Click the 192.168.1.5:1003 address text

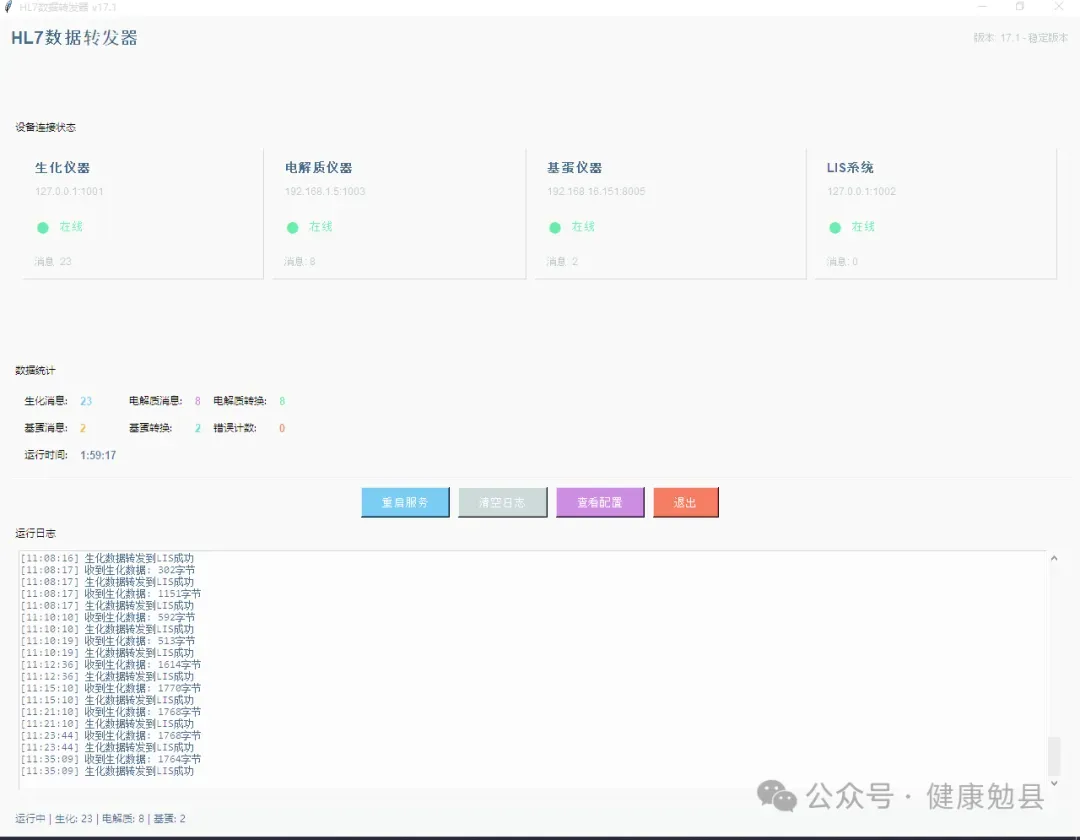pyautogui.click(x=325, y=191)
